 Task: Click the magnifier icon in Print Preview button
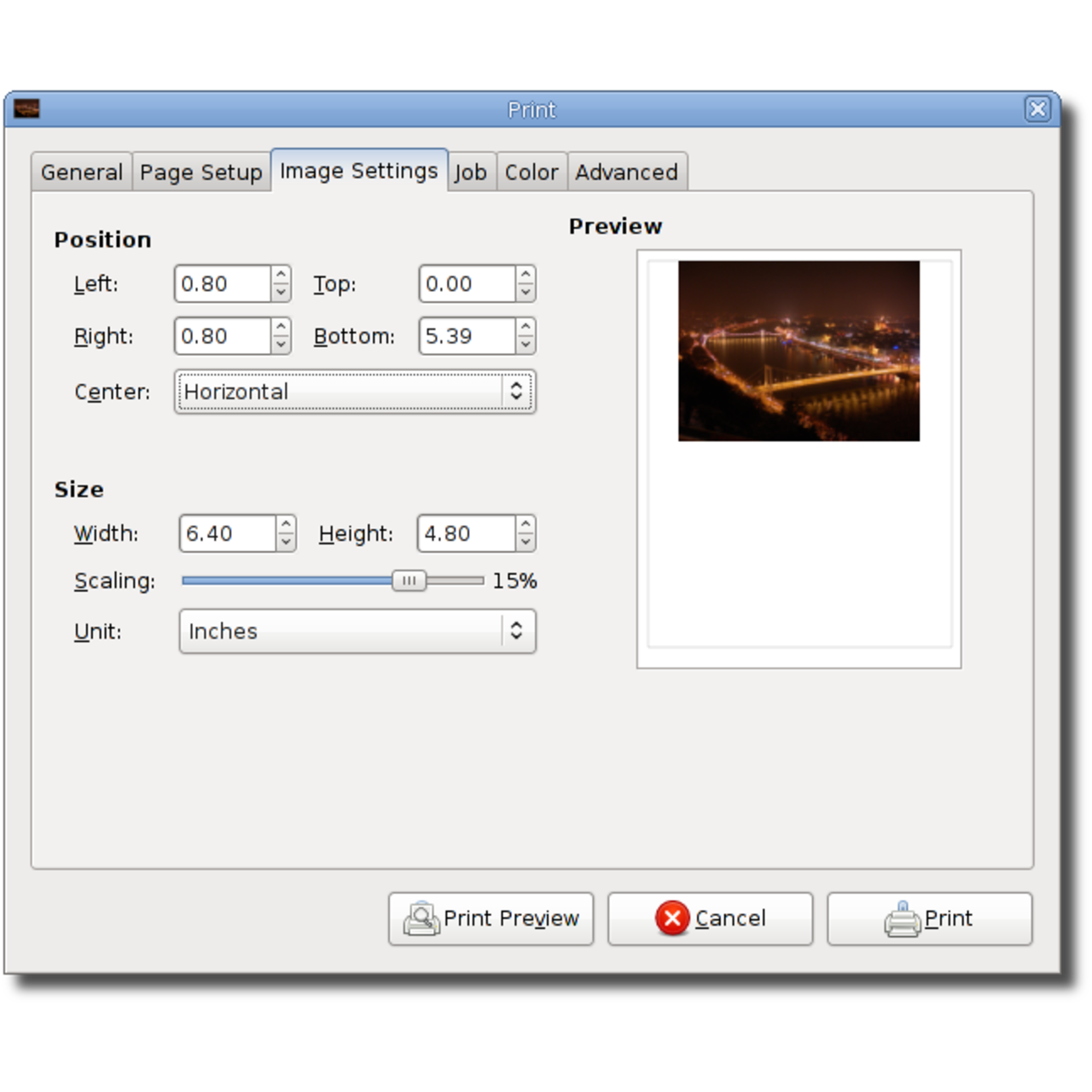tap(419, 919)
